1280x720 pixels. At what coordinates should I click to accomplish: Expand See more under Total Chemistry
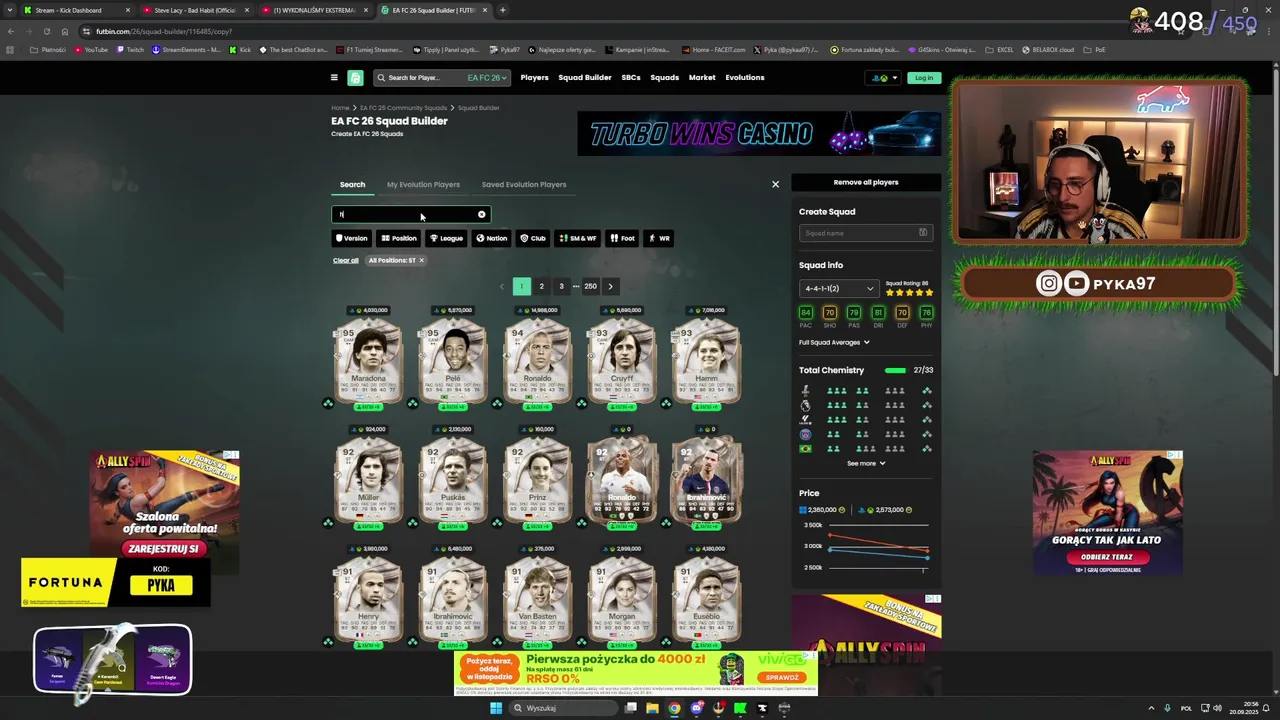866,463
